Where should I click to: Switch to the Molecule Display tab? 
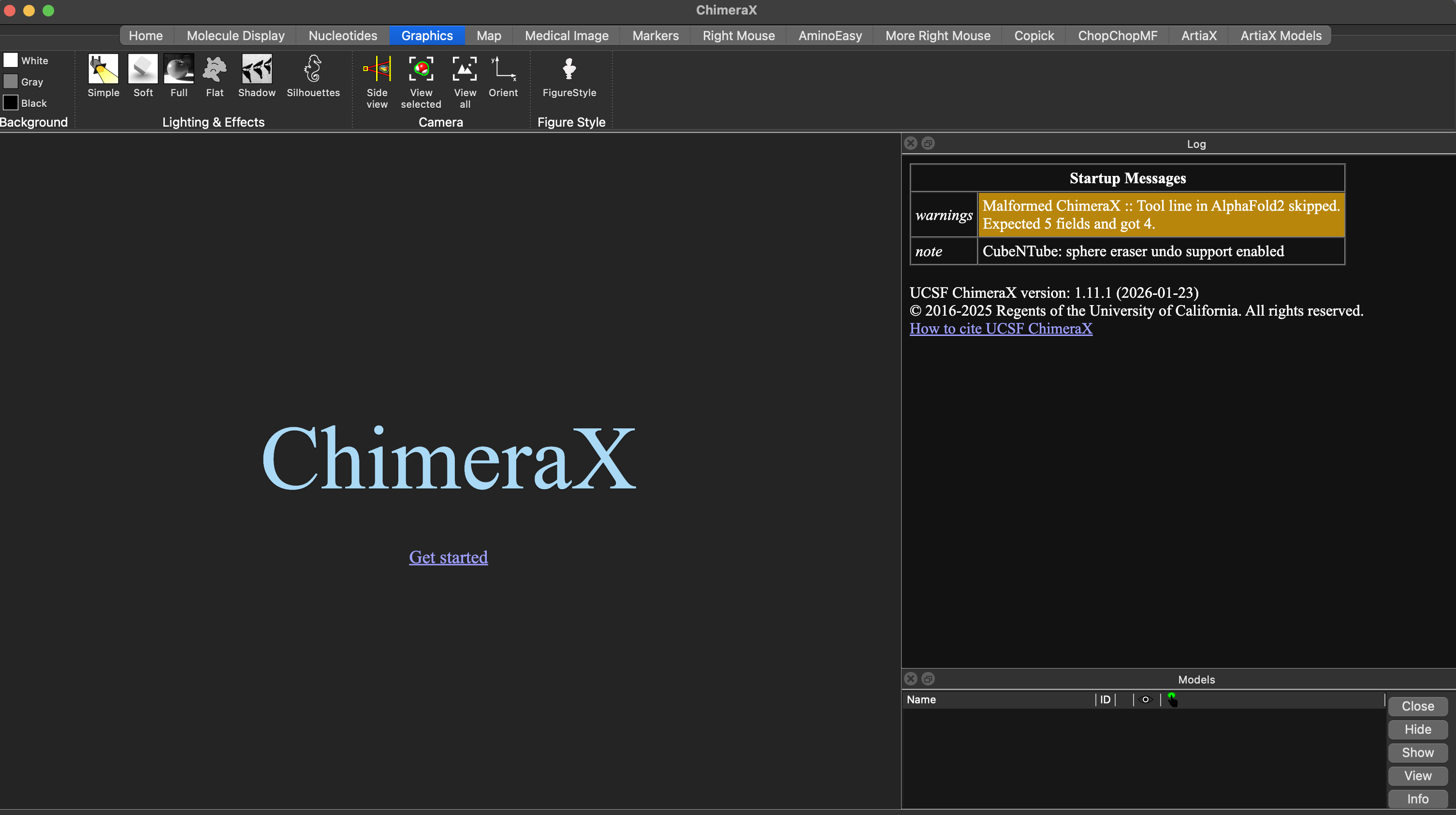point(236,36)
